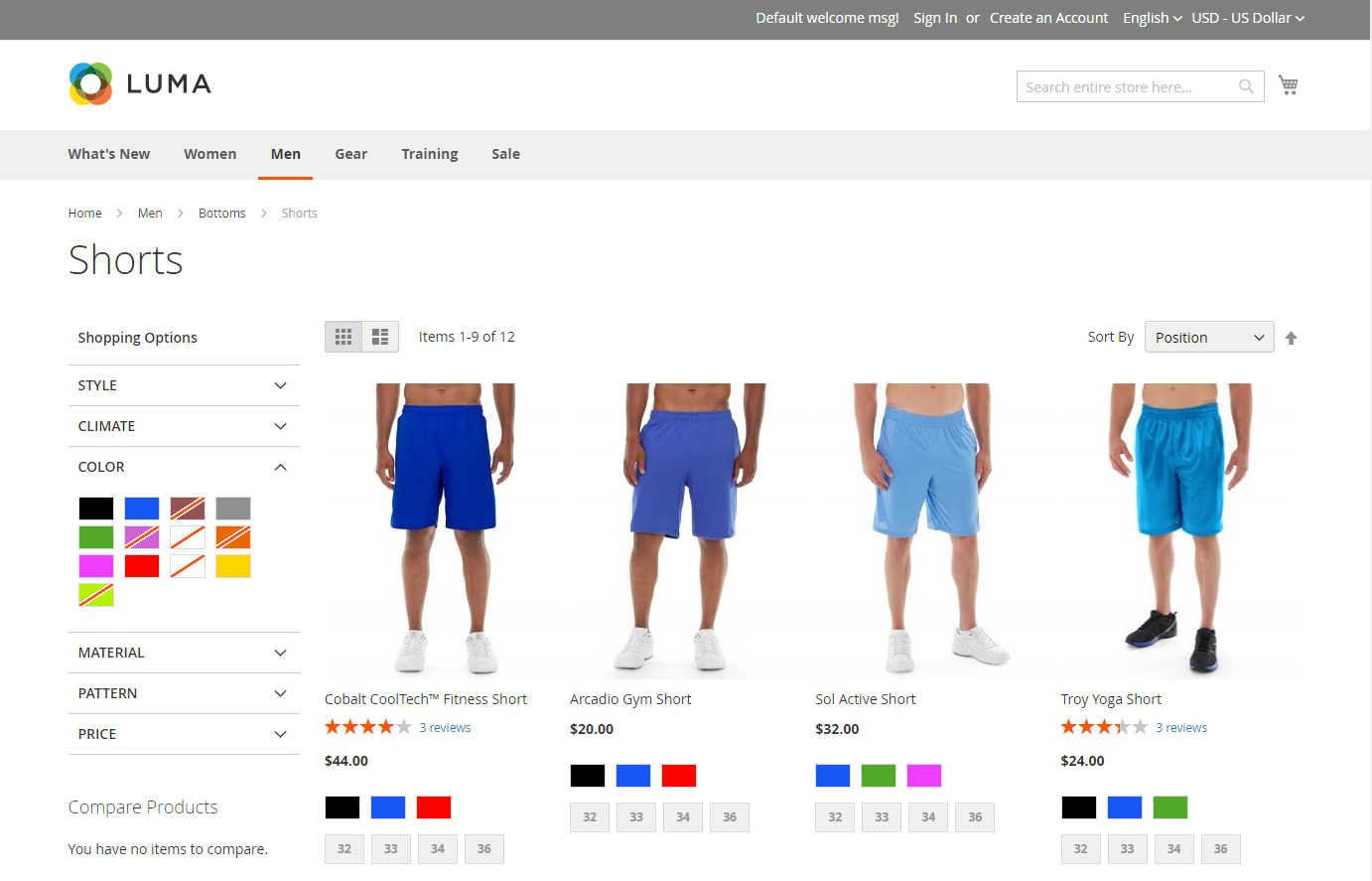Image resolution: width=1372 pixels, height=881 pixels.
Task: Open Troy Yoga Short 3 reviews link
Action: (x=1181, y=728)
